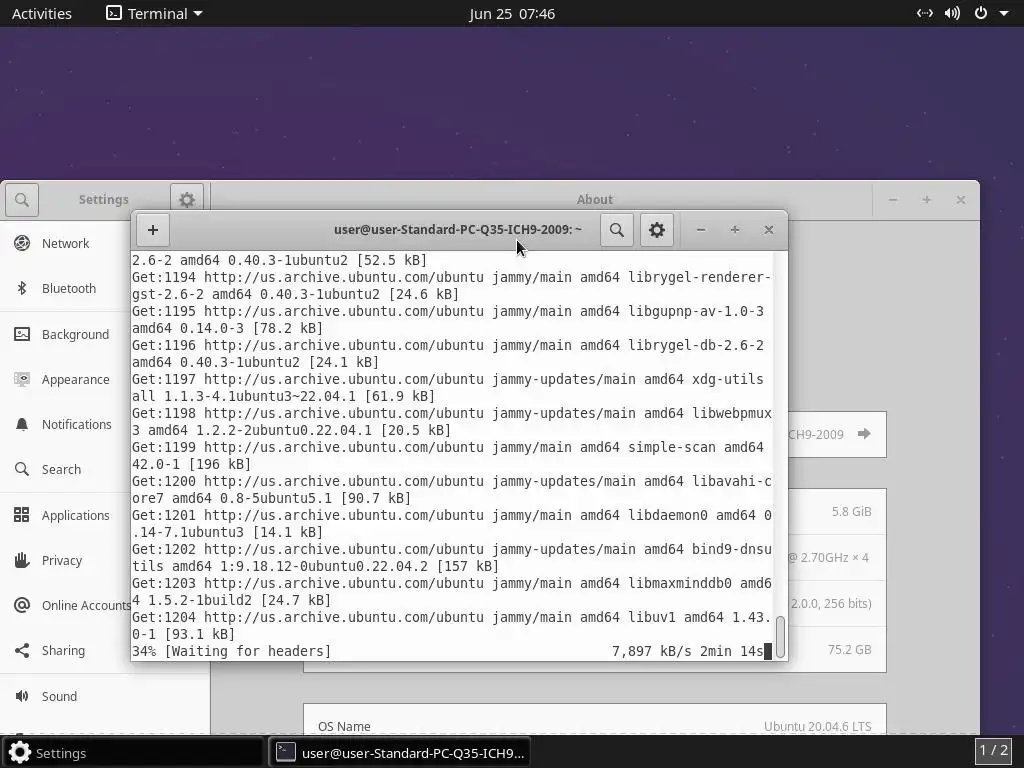The width and height of the screenshot is (1024, 768).
Task: Click the About title in Settings header
Action: click(x=594, y=199)
